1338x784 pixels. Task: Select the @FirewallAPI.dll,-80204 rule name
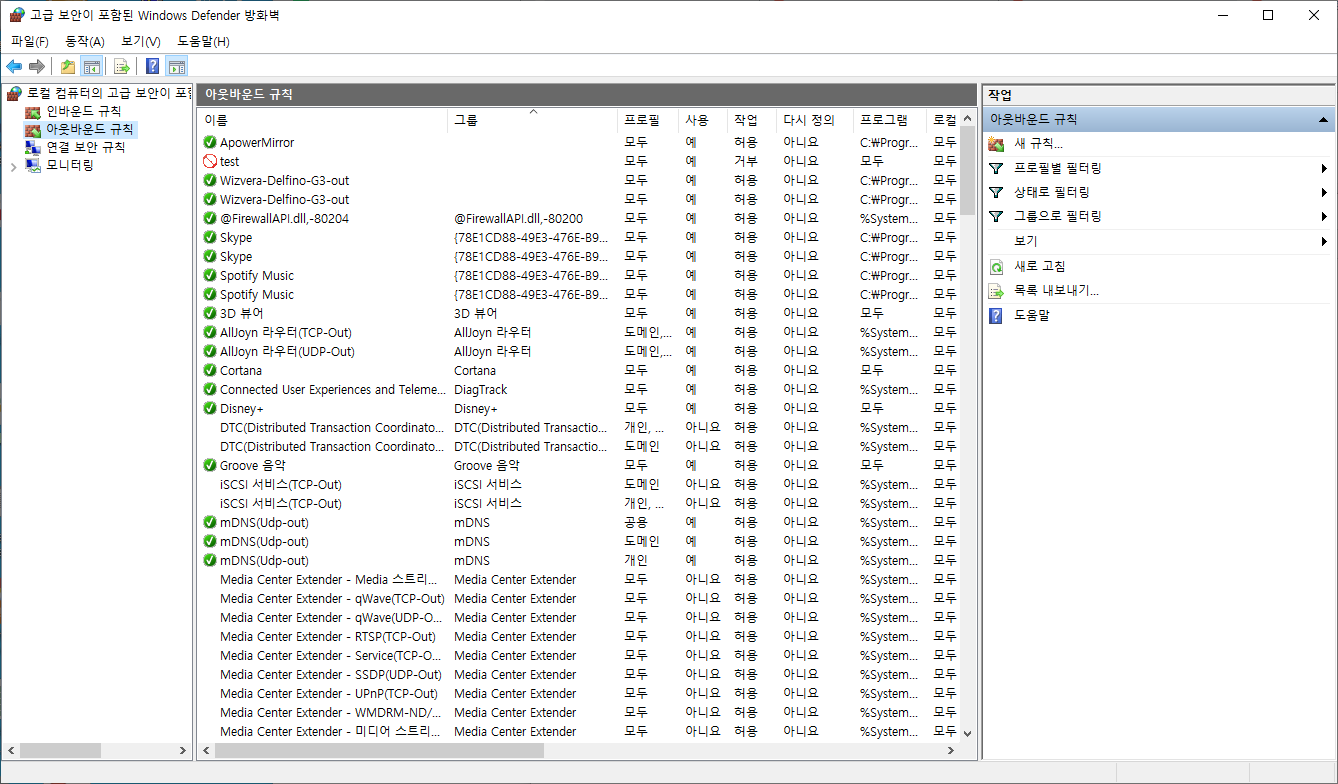[x=284, y=218]
